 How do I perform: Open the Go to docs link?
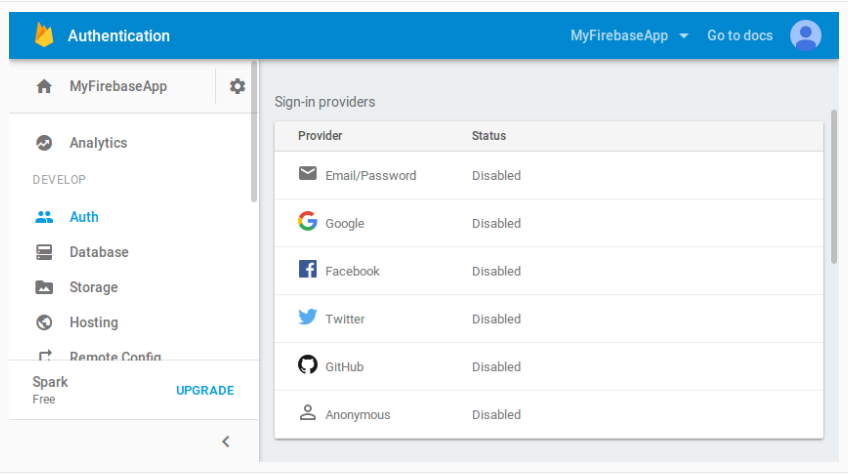tap(740, 36)
